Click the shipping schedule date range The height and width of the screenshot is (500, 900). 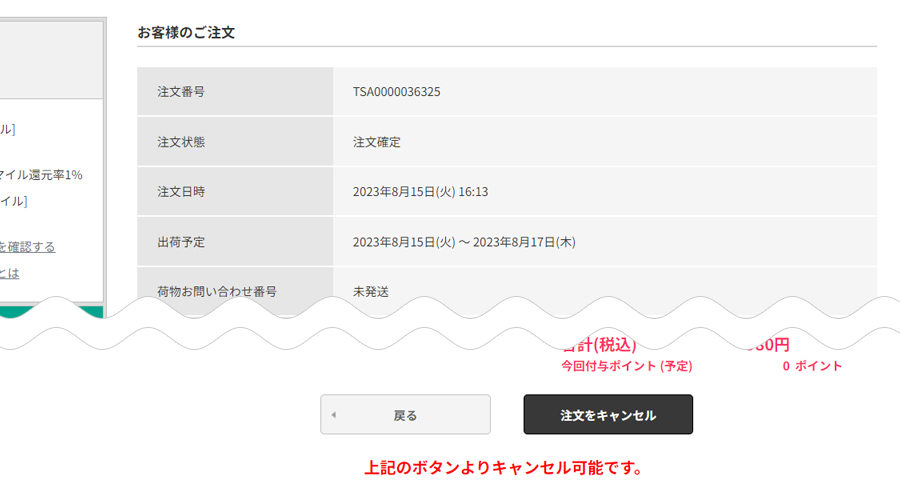464,242
